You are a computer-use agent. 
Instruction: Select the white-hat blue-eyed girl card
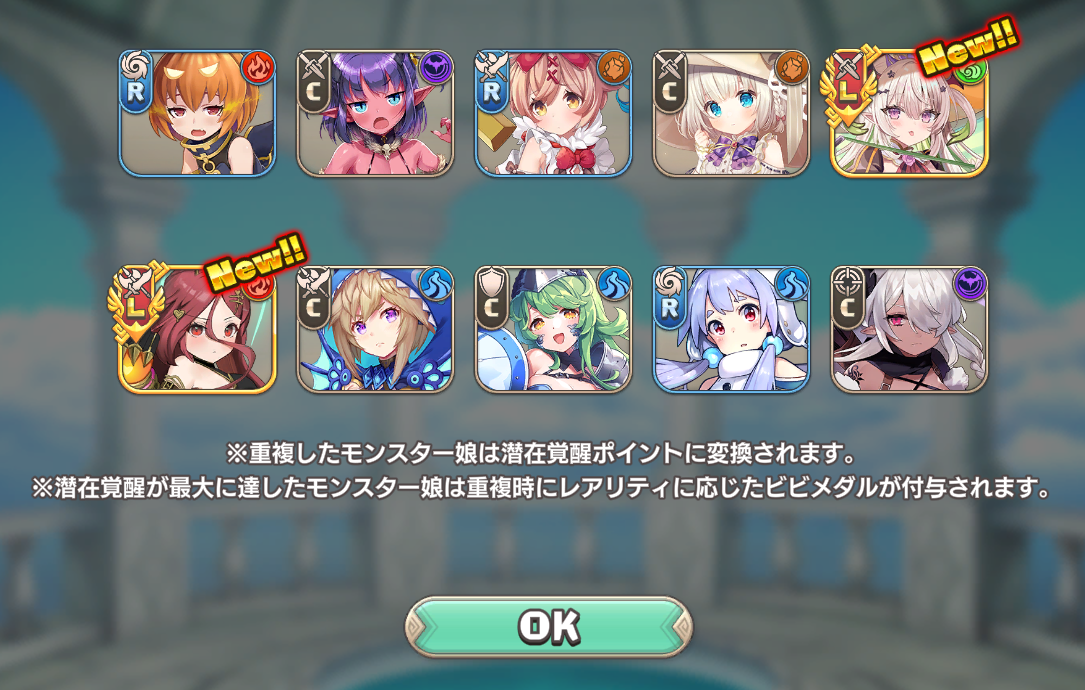731,113
